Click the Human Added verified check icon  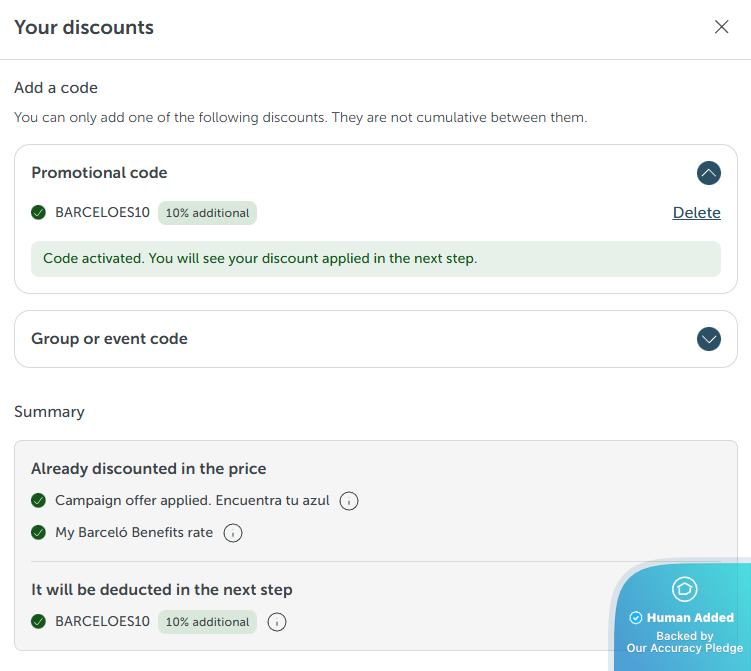coord(635,618)
